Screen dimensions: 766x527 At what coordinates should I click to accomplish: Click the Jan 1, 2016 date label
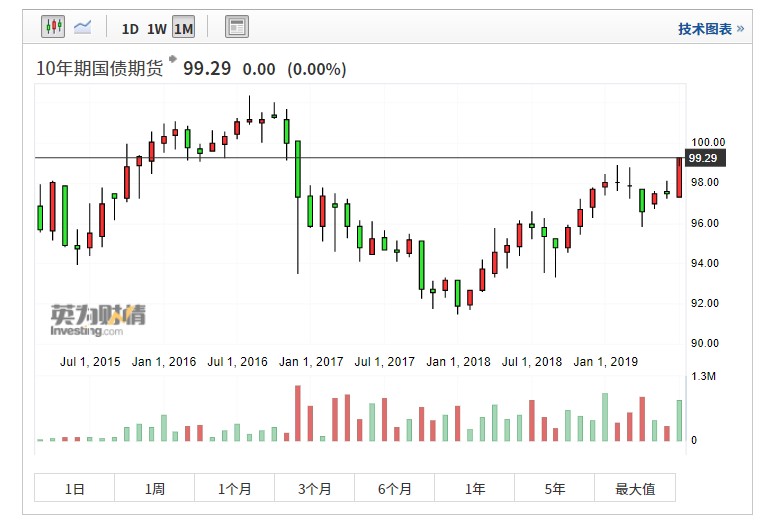[164, 362]
